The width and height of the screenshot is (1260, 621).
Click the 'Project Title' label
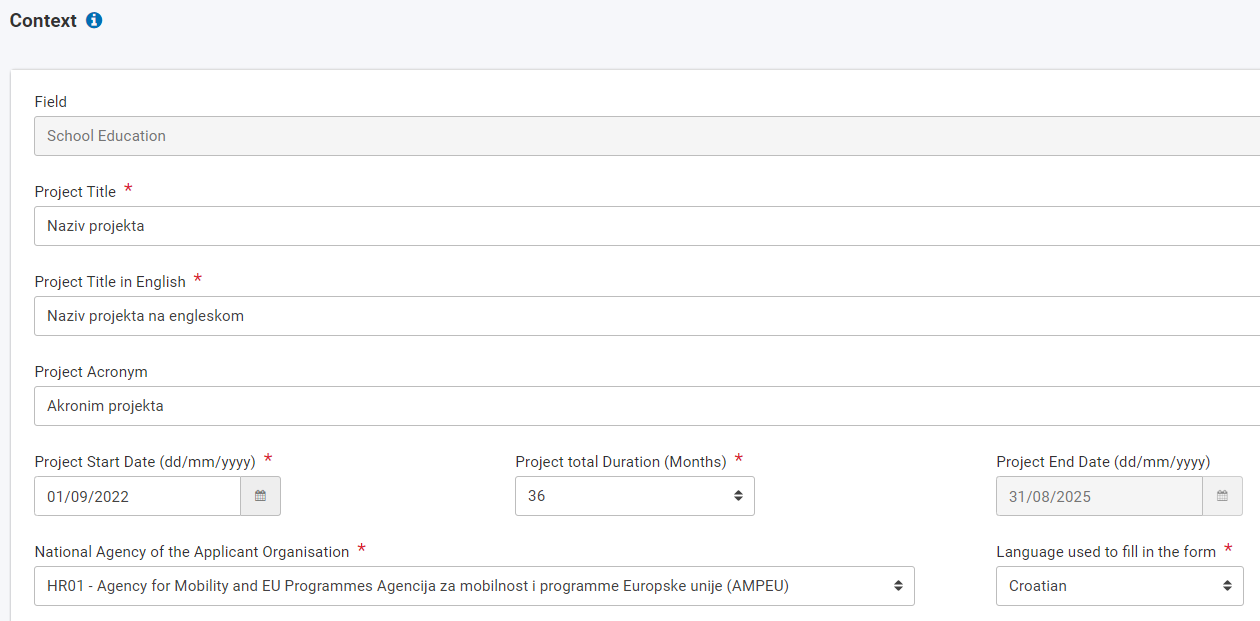75,192
